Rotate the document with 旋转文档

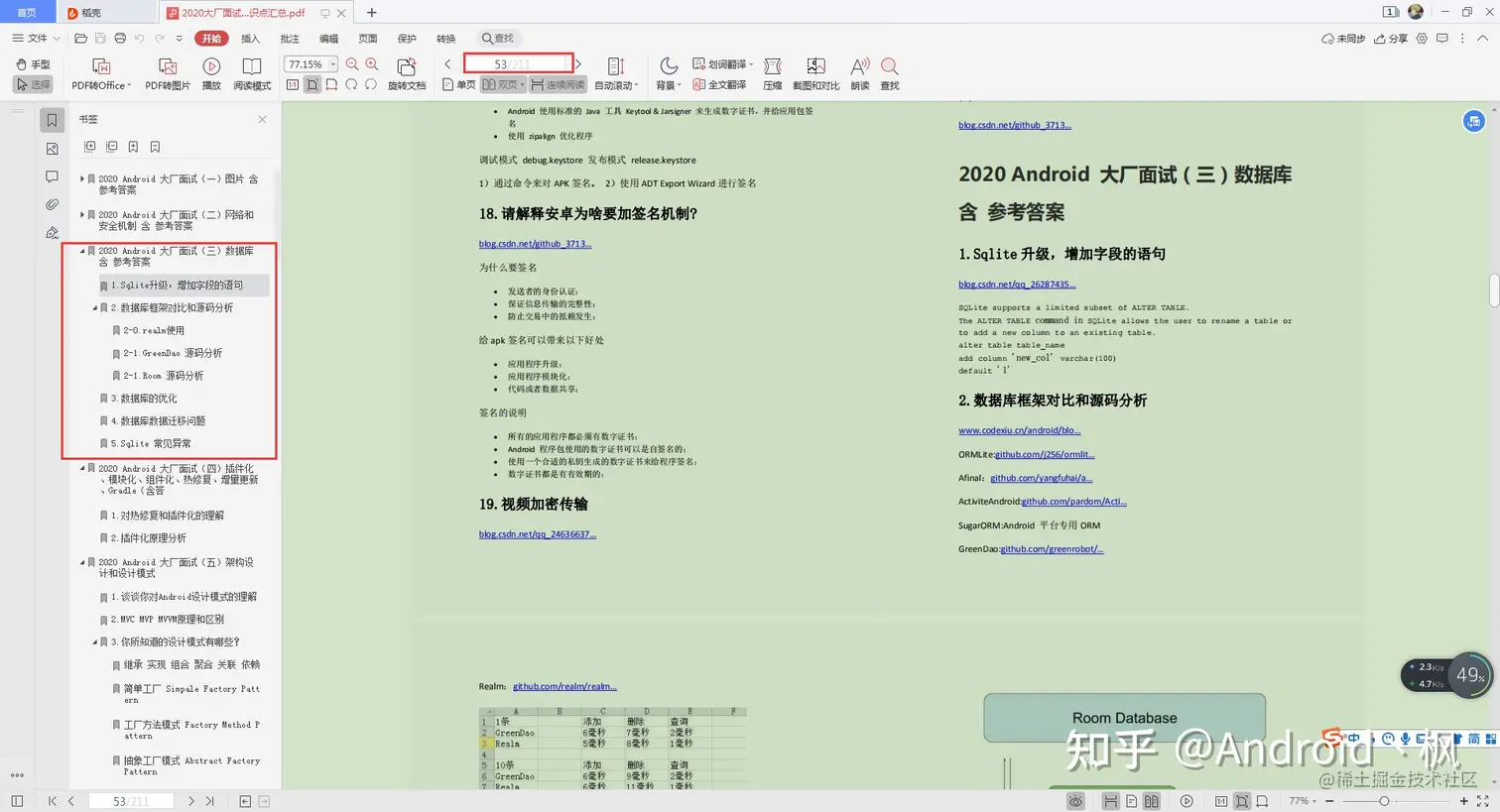coord(406,73)
